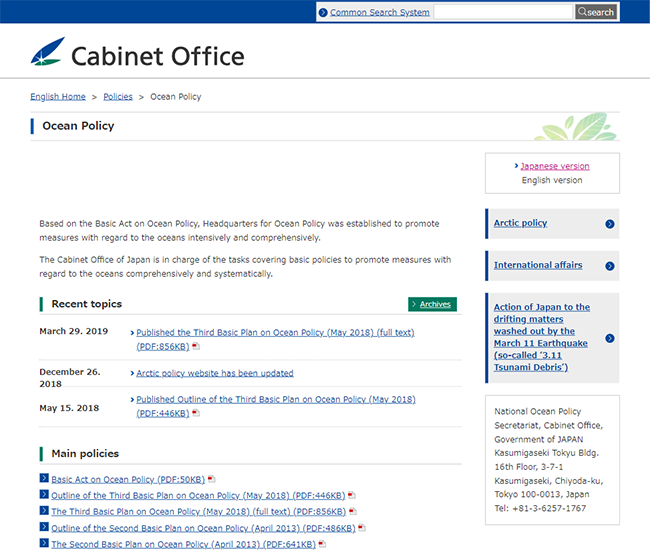Open International affairs sidebar link
650x550 pixels.
tap(538, 265)
